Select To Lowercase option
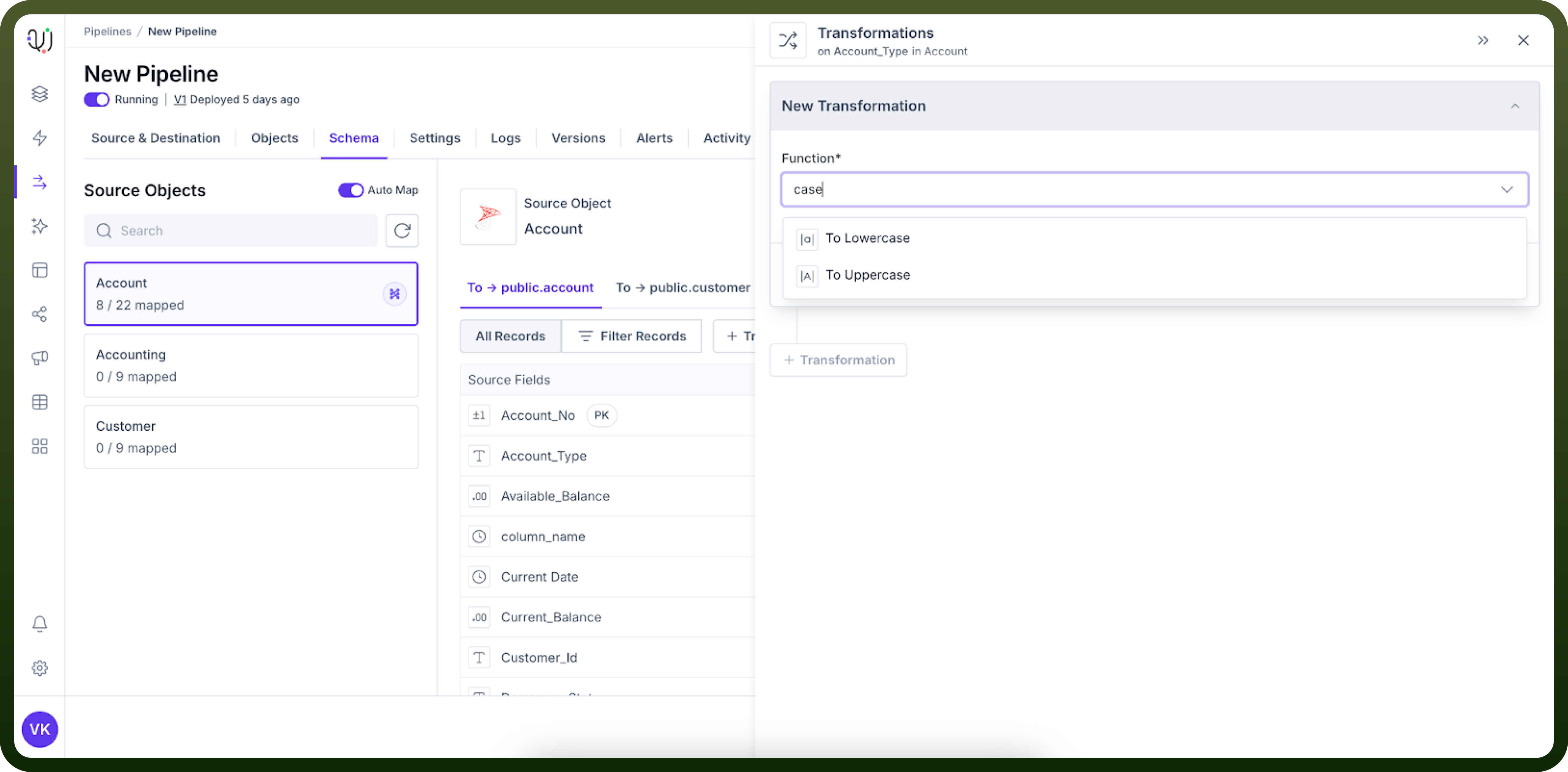1568x772 pixels. [1154, 238]
